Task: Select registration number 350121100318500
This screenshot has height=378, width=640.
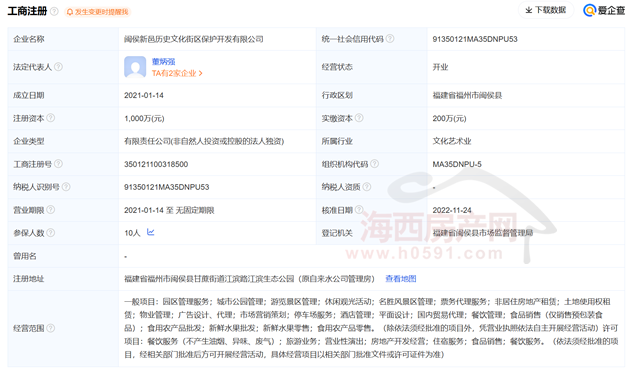Action: [156, 164]
